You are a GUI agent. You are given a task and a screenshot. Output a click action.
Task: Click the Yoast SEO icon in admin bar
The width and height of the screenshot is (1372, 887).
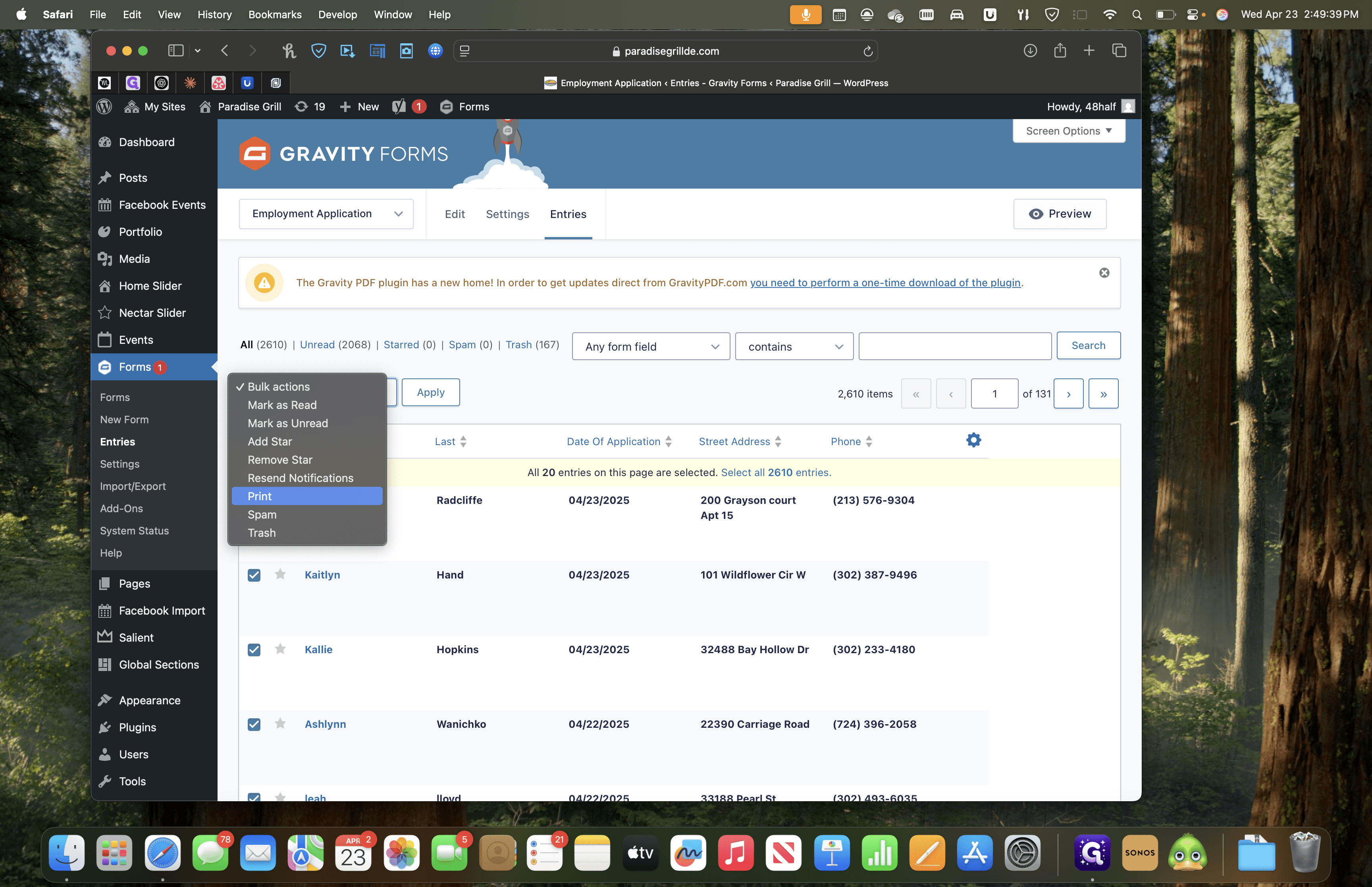(x=399, y=106)
